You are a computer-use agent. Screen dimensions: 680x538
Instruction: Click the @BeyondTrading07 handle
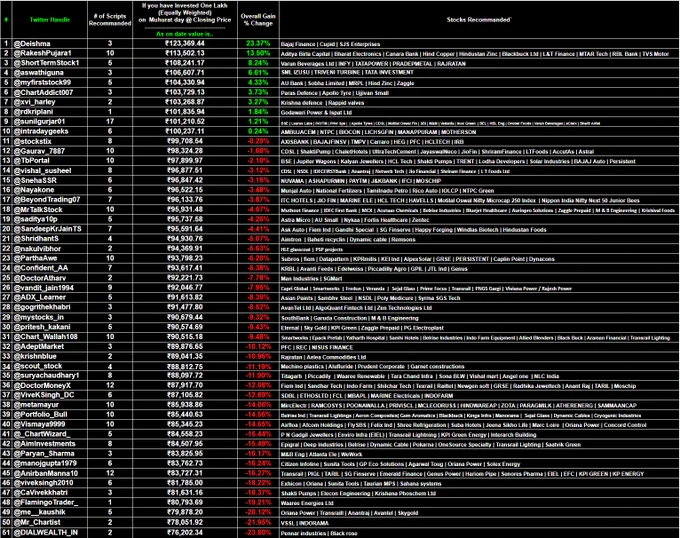click(x=47, y=199)
